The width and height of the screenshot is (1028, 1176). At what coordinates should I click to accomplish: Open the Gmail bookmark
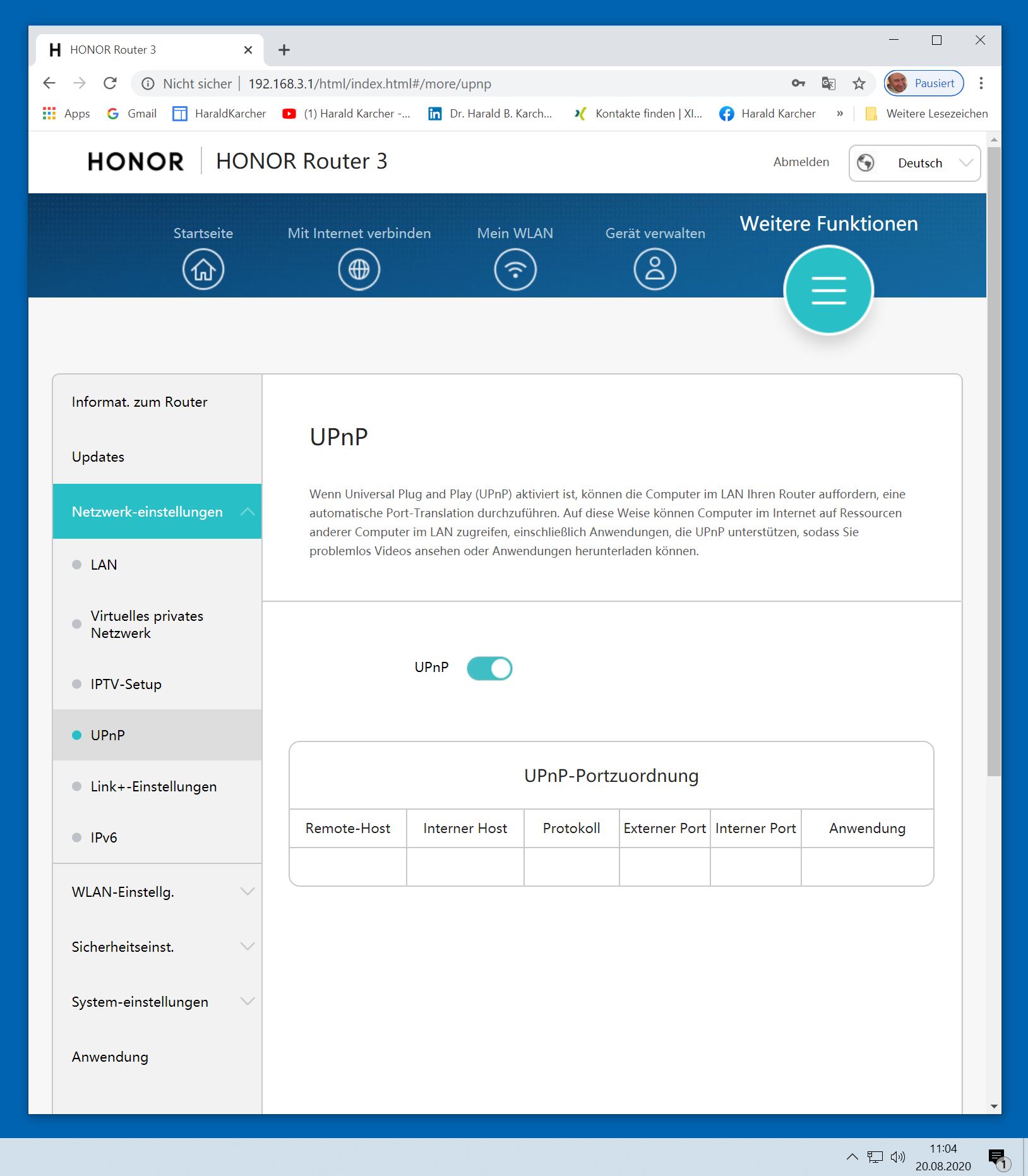(132, 114)
